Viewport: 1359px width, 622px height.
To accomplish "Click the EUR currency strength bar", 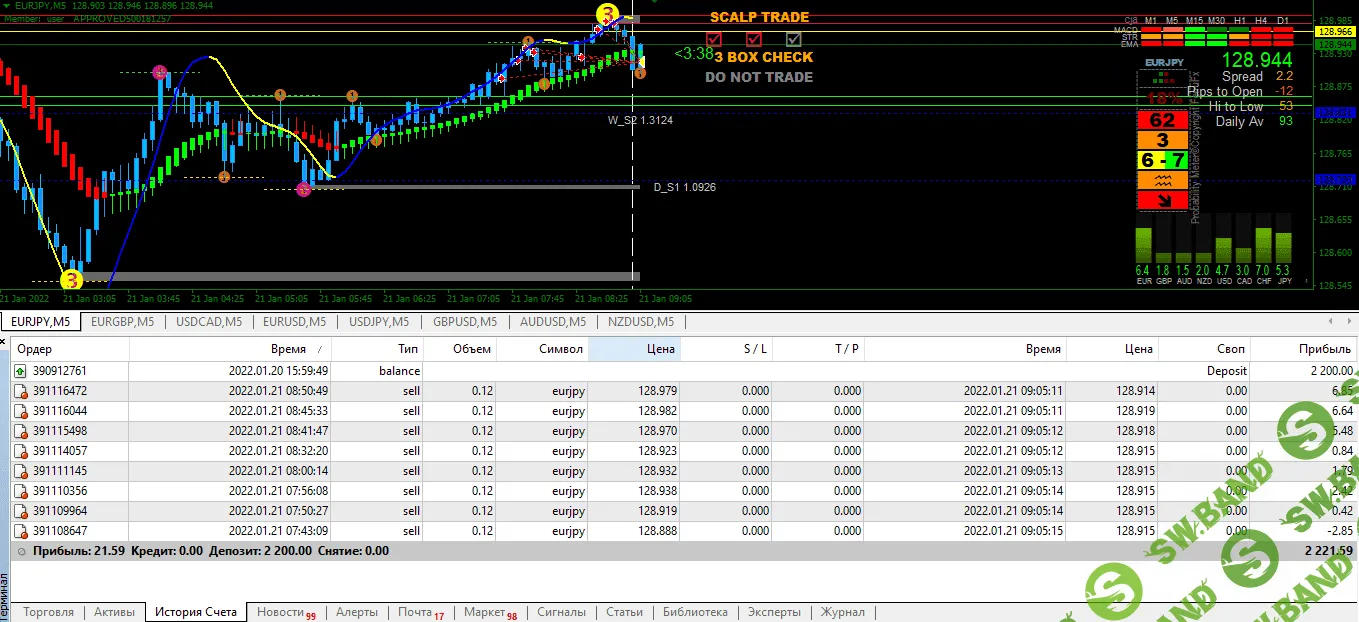I will pyautogui.click(x=1143, y=245).
